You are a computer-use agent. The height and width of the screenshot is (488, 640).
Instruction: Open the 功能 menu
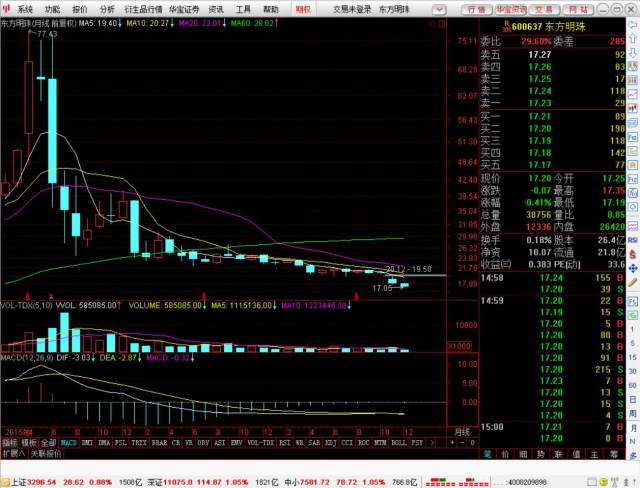tap(52, 9)
